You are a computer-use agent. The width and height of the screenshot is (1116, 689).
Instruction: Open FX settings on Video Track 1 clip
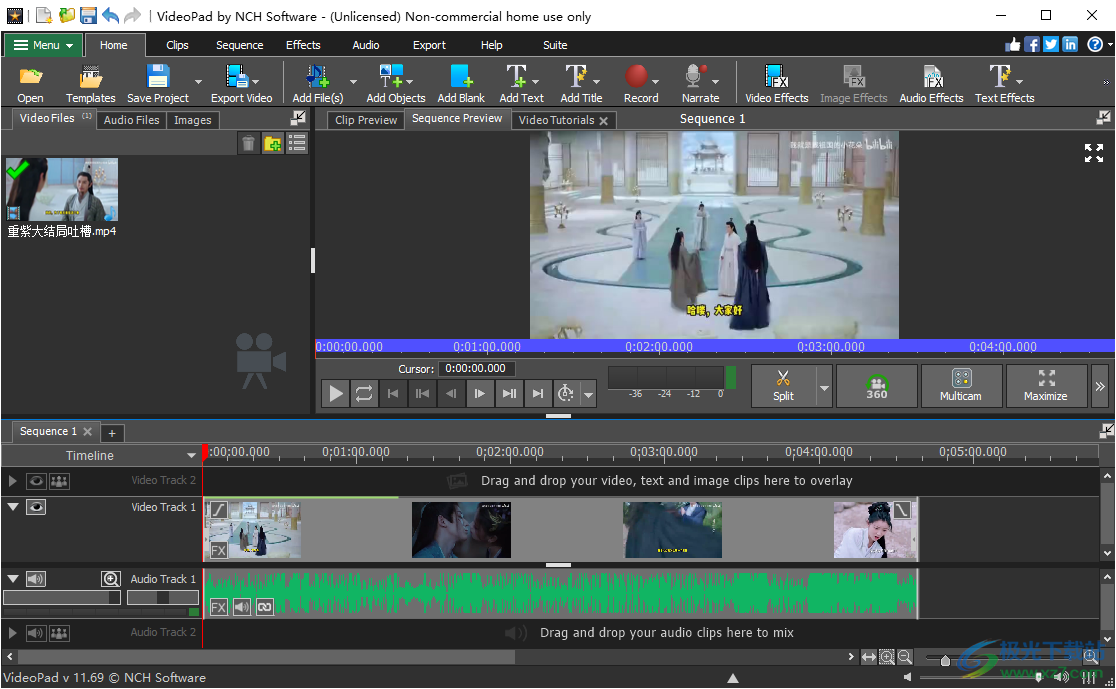[x=218, y=551]
